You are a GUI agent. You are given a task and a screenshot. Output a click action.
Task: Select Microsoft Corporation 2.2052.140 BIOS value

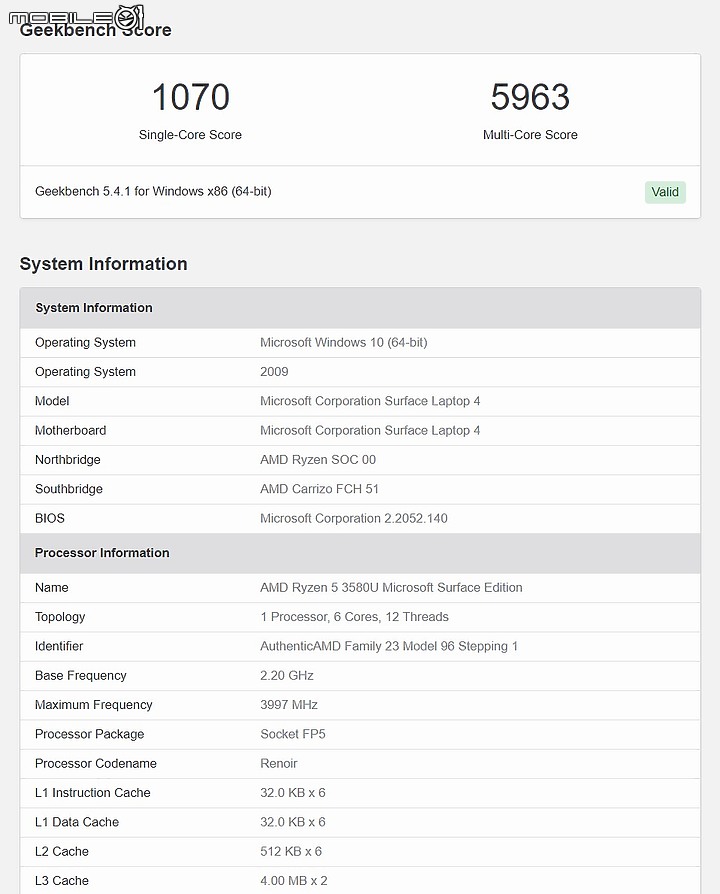point(354,519)
